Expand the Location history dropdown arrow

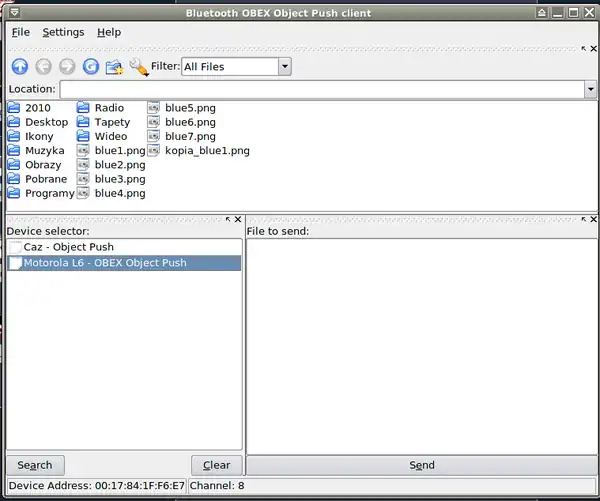tap(590, 89)
